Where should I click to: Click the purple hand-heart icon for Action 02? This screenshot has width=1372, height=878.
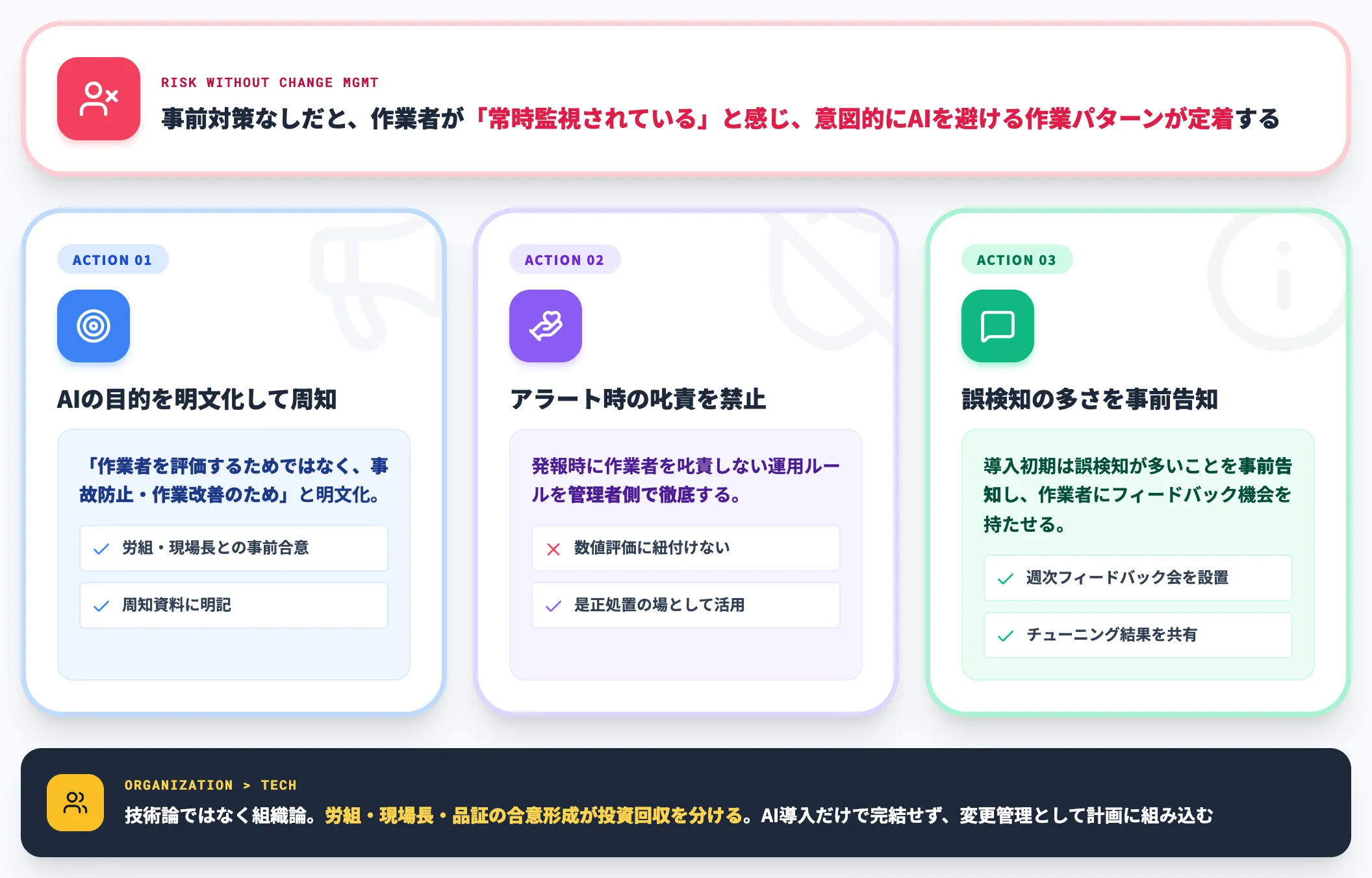coord(546,326)
